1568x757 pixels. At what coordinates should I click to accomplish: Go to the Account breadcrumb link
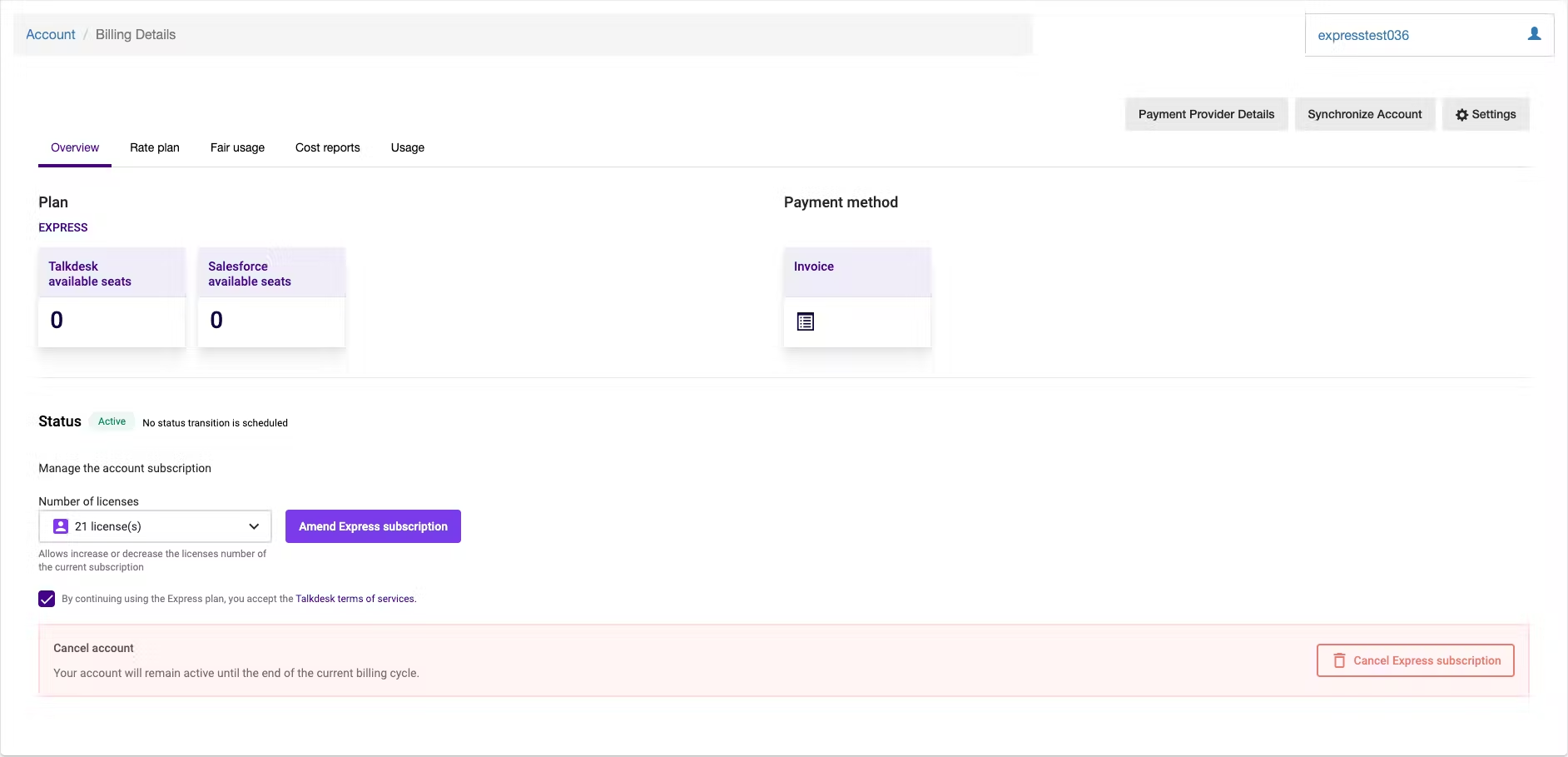point(51,34)
